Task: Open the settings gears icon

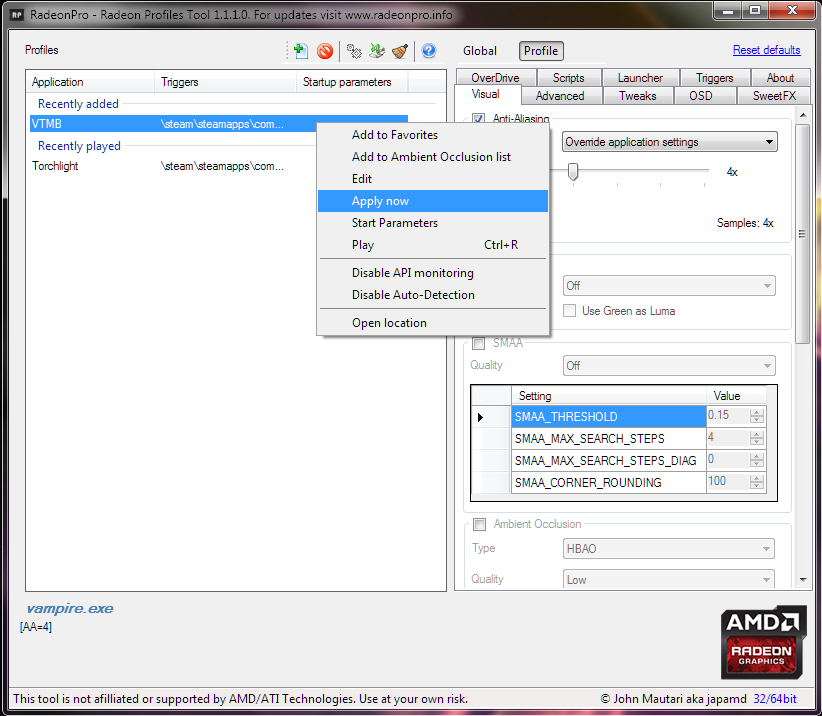Action: pyautogui.click(x=354, y=51)
